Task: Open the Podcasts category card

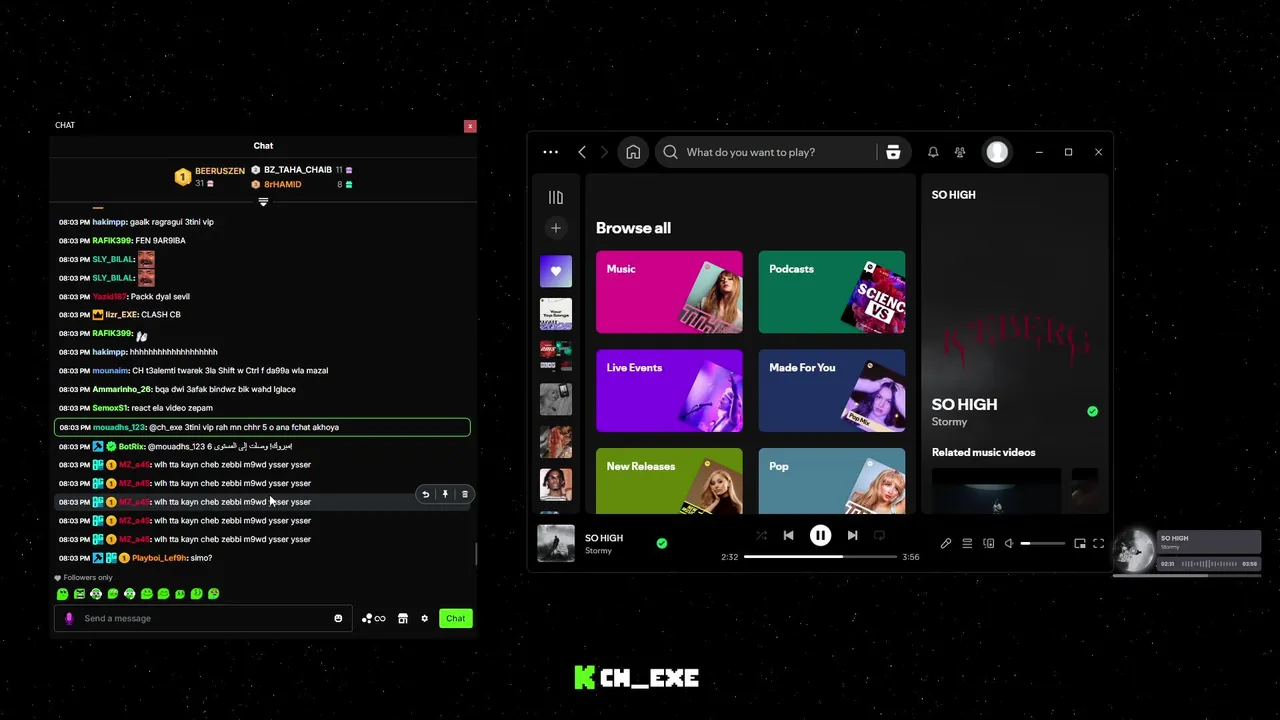Action: point(832,292)
